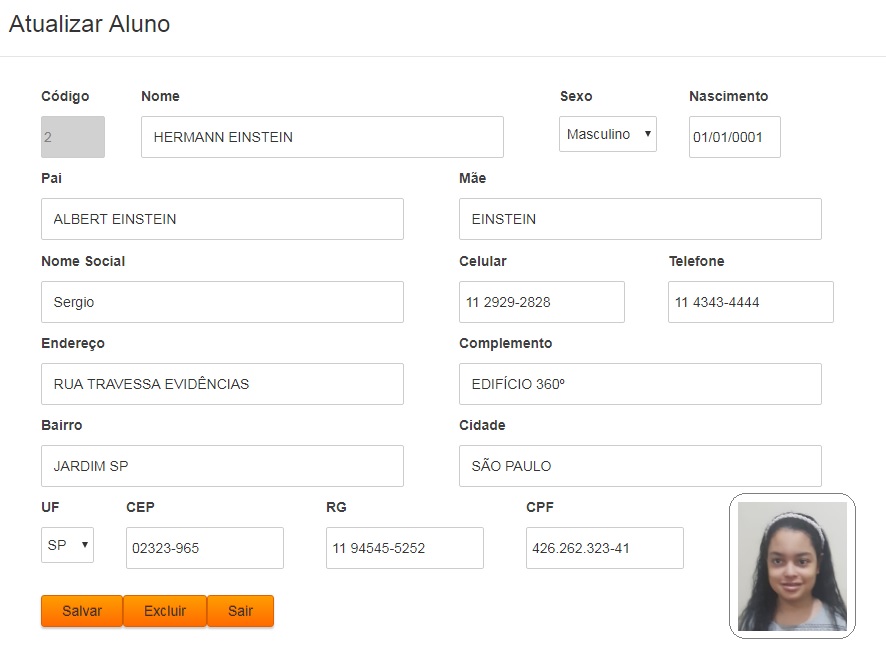Screen dimensions: 886x650
Task: Click the Sair button
Action: pyautogui.click(x=240, y=610)
